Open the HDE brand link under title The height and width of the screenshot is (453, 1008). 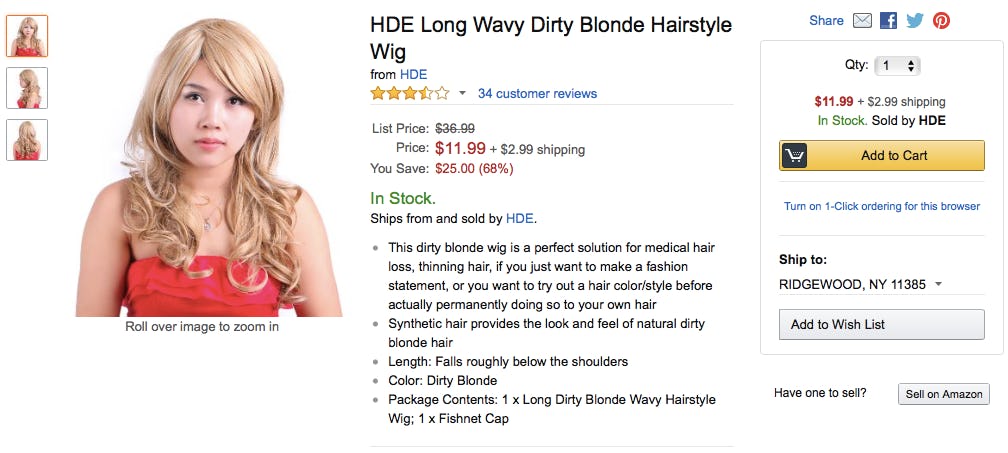click(413, 75)
